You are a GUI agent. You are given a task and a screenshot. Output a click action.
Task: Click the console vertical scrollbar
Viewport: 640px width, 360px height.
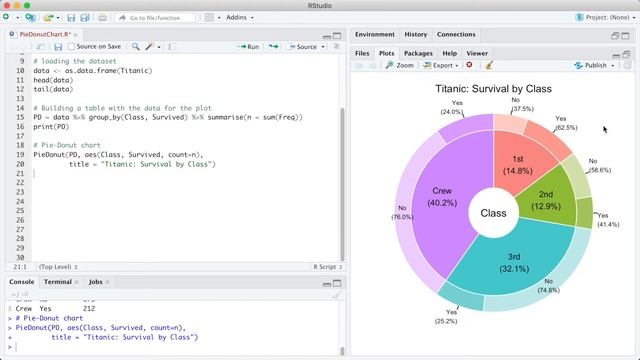pyautogui.click(x=342, y=351)
